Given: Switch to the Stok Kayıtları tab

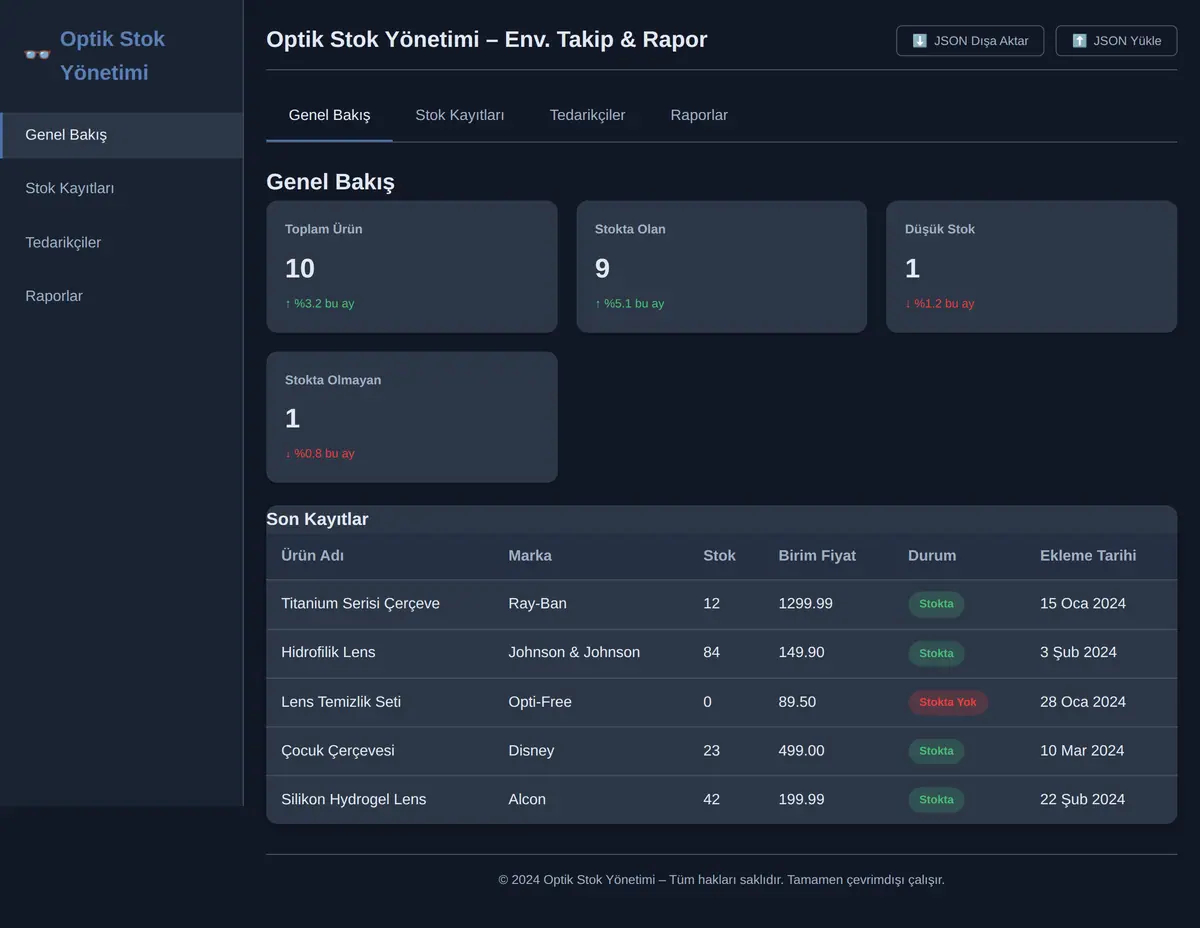Looking at the screenshot, I should tap(460, 115).
